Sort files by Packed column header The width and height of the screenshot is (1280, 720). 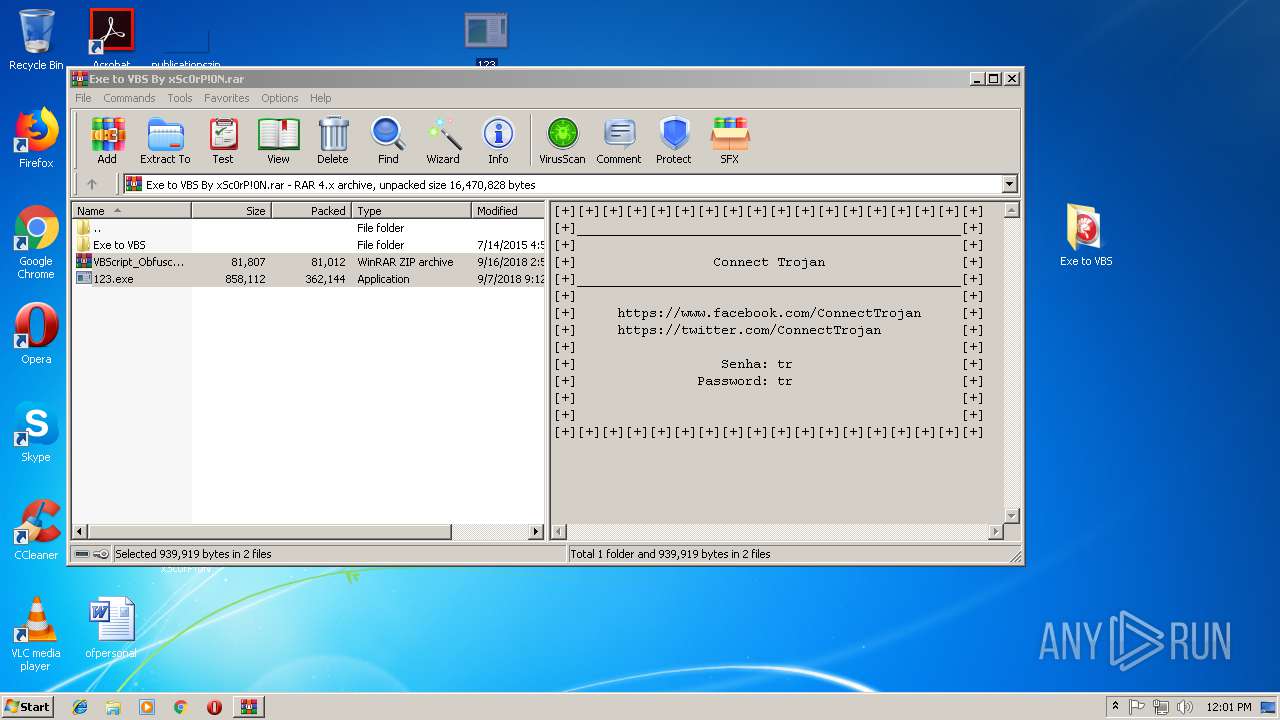(x=312, y=210)
